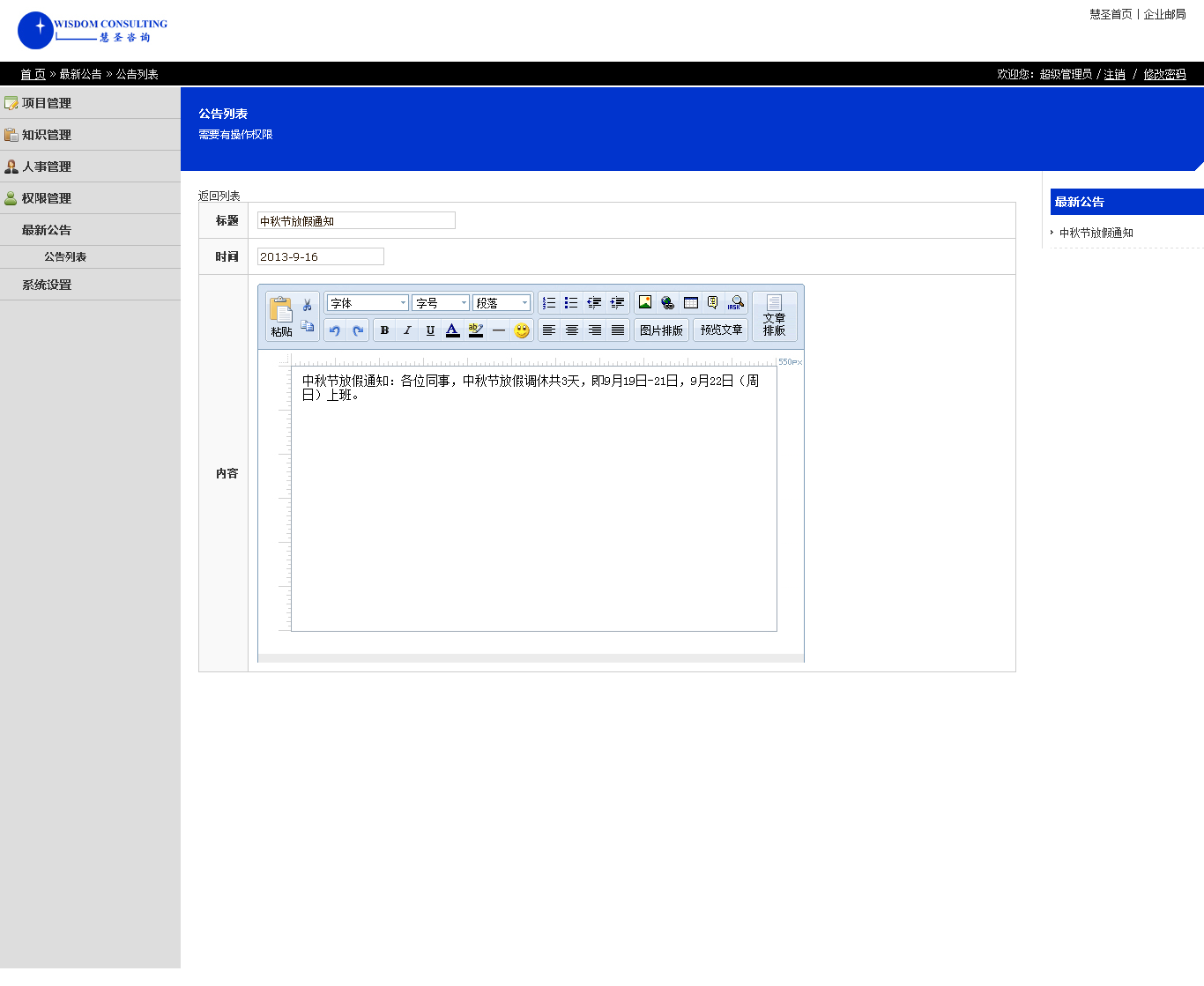
Task: Open the 字体 font dropdown
Action: coord(368,303)
